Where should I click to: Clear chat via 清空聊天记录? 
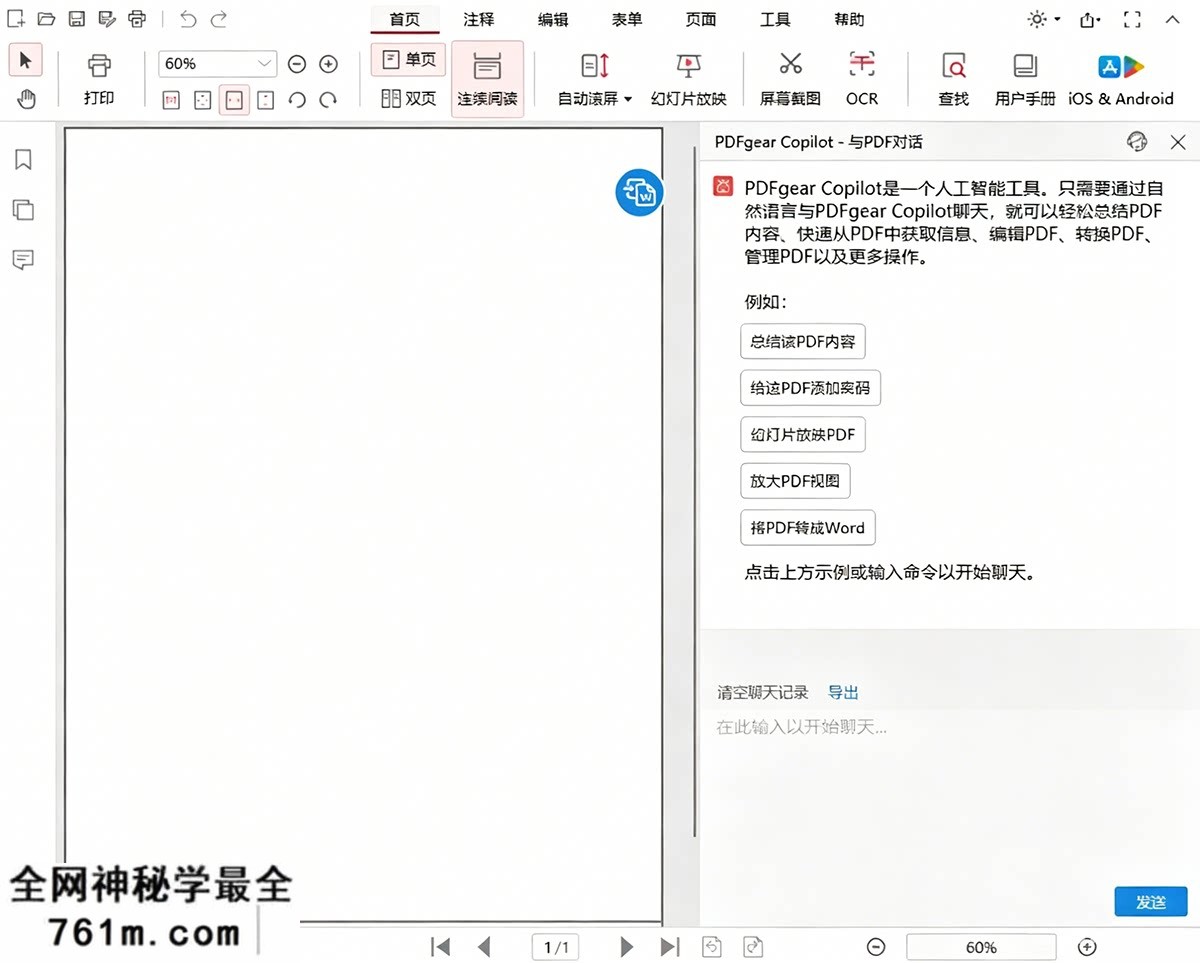click(x=762, y=692)
